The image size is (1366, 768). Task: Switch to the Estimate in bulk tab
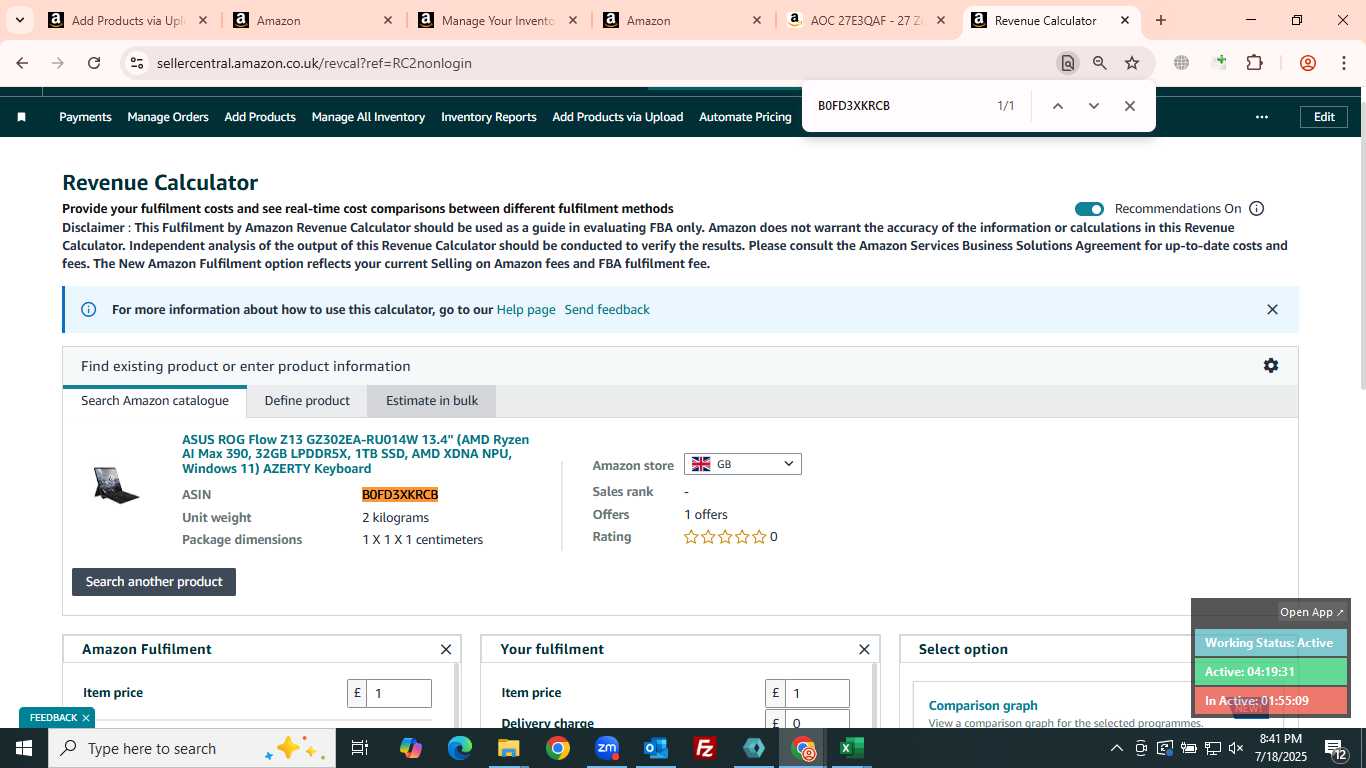coord(432,401)
